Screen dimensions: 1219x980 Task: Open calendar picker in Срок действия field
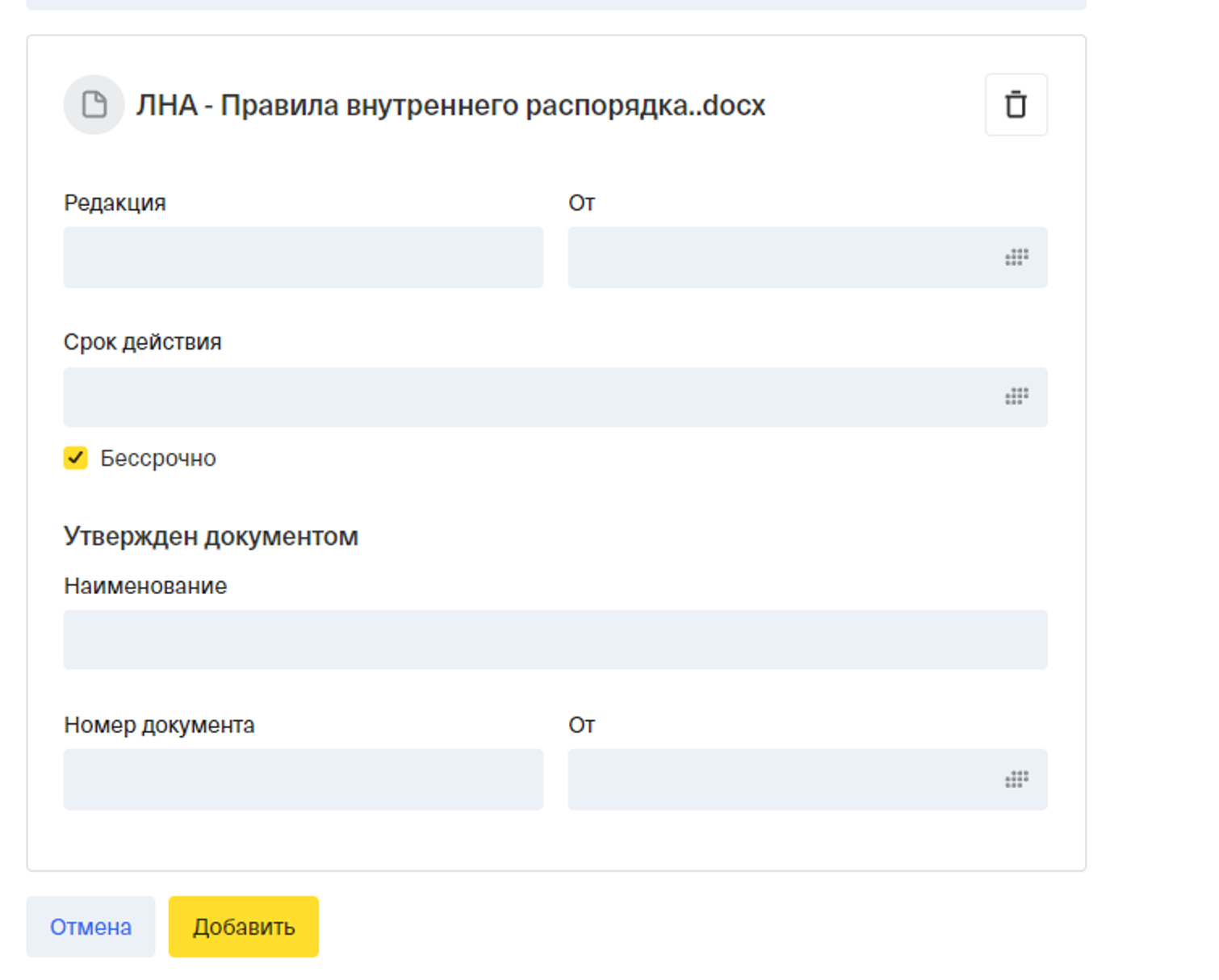pos(1016,396)
